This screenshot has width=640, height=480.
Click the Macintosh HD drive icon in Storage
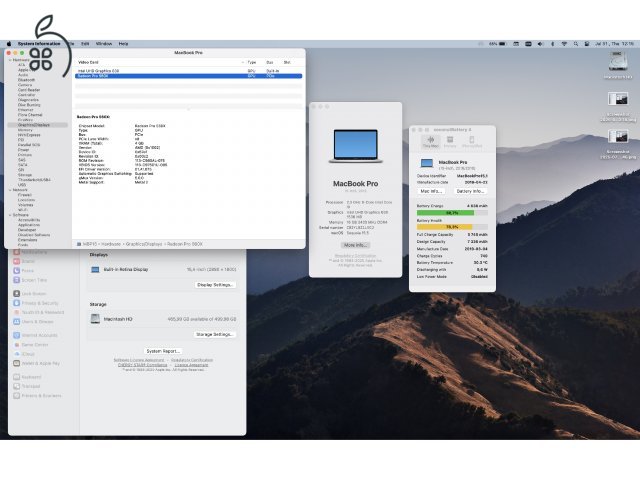click(x=95, y=319)
